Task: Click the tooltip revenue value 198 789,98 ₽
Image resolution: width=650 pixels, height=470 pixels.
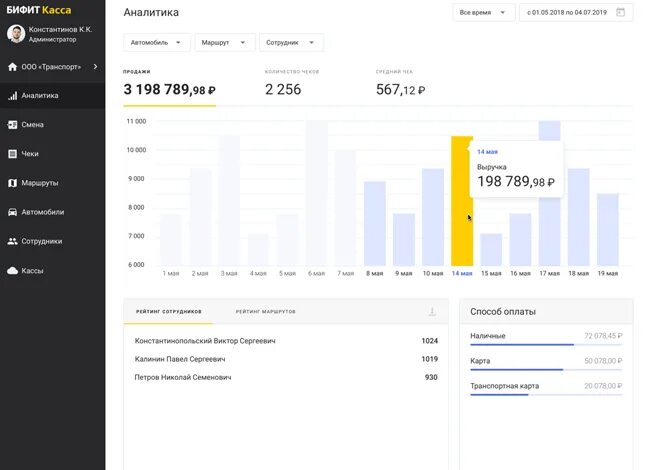Action: [x=516, y=182]
